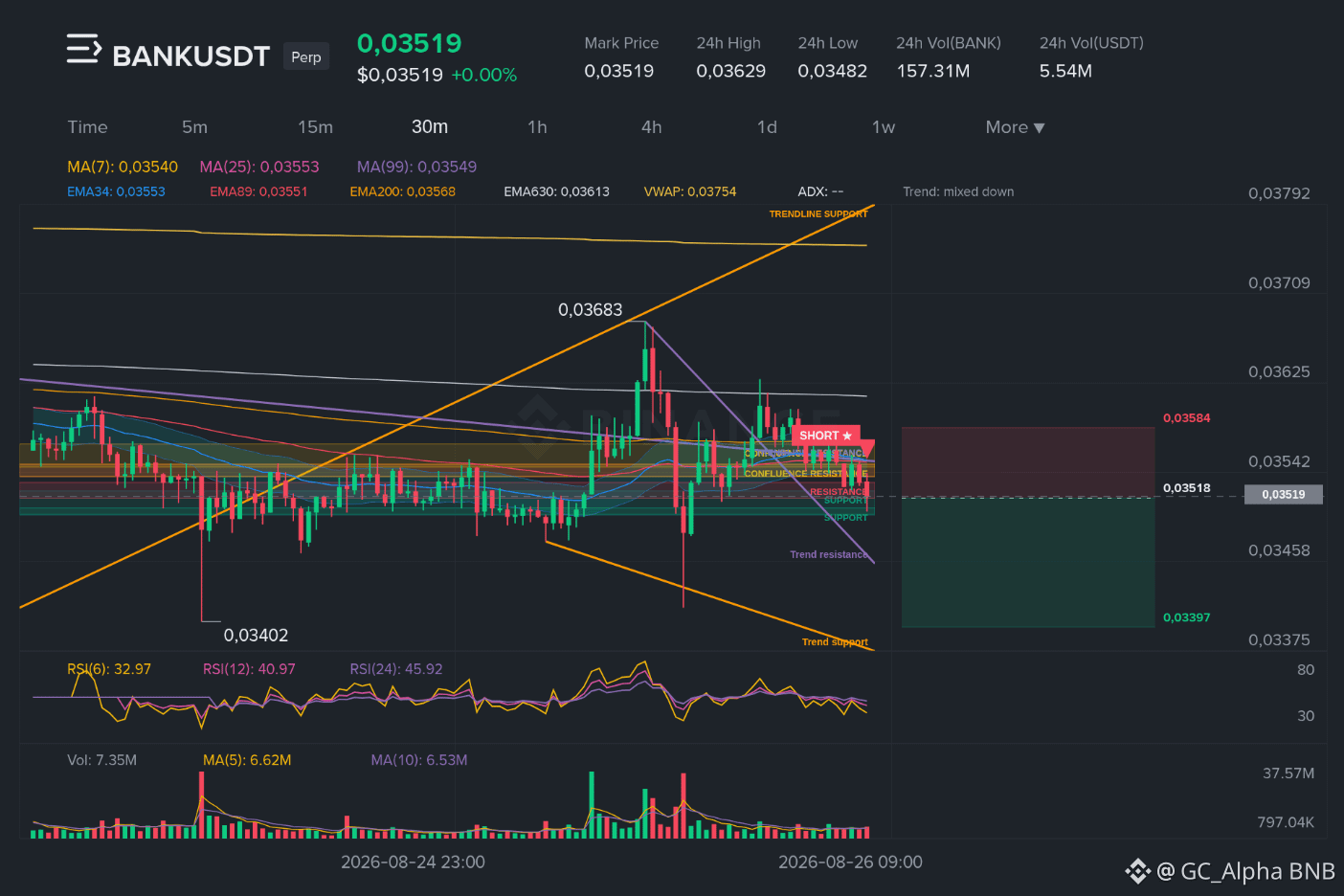Image resolution: width=1344 pixels, height=896 pixels.
Task: Select the MA(25): 0,03553 indicator label
Action: pyautogui.click(x=259, y=167)
